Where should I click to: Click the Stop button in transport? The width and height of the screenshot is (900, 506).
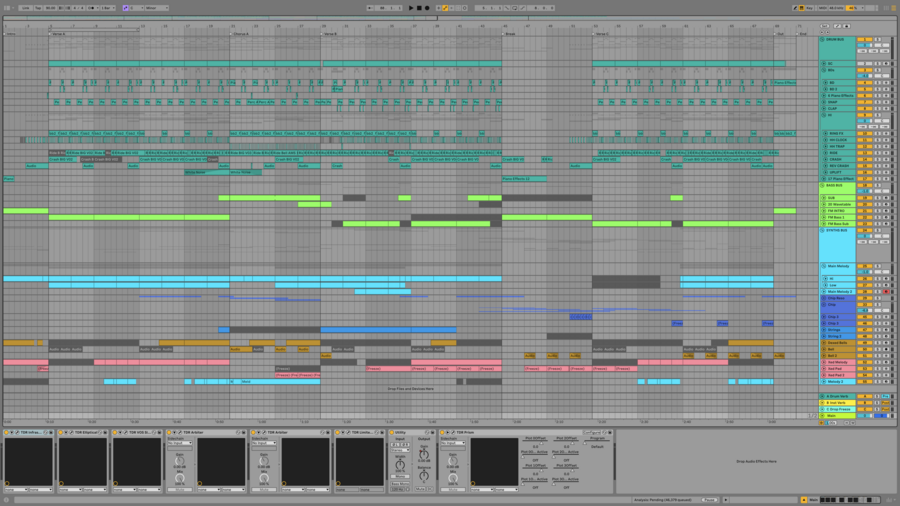[x=419, y=7]
